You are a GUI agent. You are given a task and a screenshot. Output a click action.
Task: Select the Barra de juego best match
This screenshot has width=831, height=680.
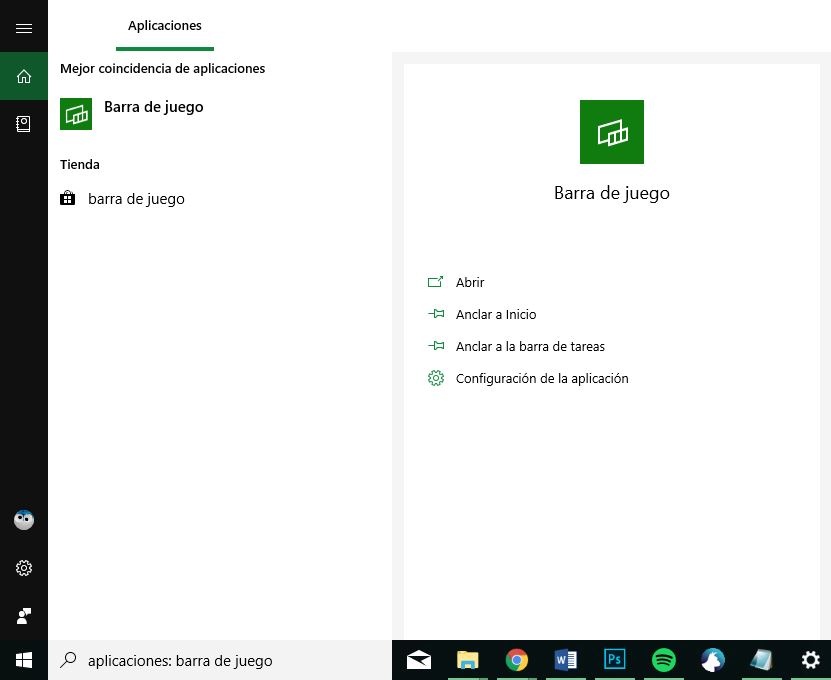click(x=220, y=113)
